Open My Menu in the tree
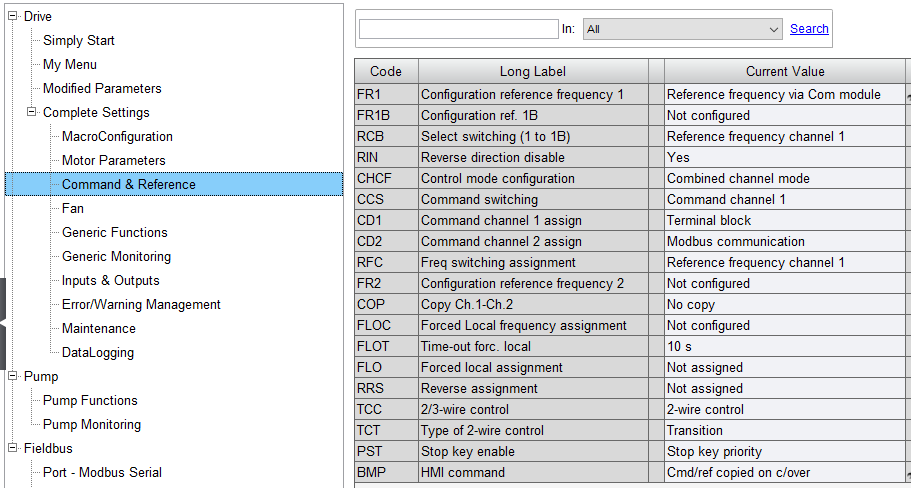The width and height of the screenshot is (911, 488). (70, 64)
